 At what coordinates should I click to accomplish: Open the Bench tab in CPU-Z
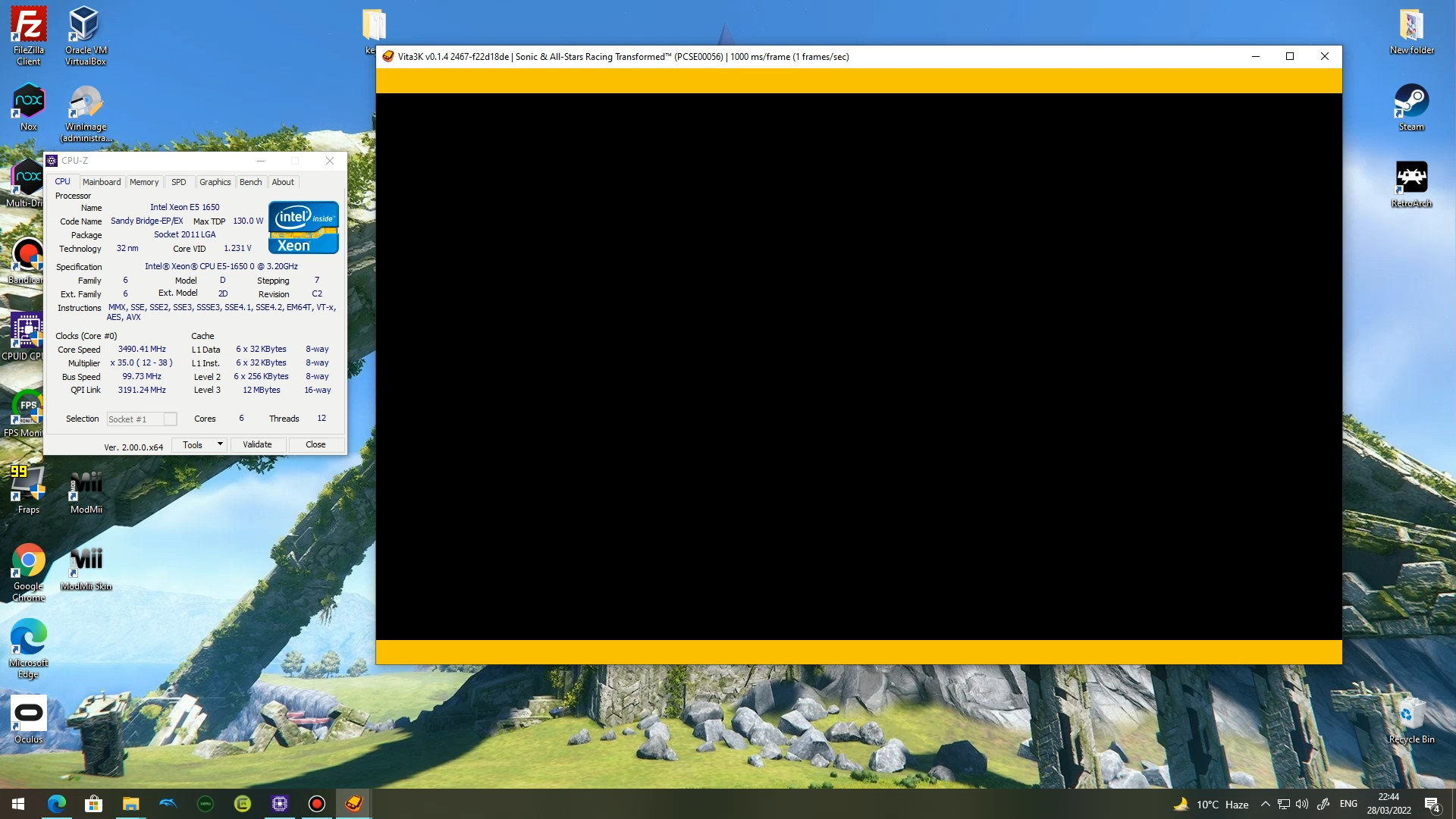coord(250,182)
